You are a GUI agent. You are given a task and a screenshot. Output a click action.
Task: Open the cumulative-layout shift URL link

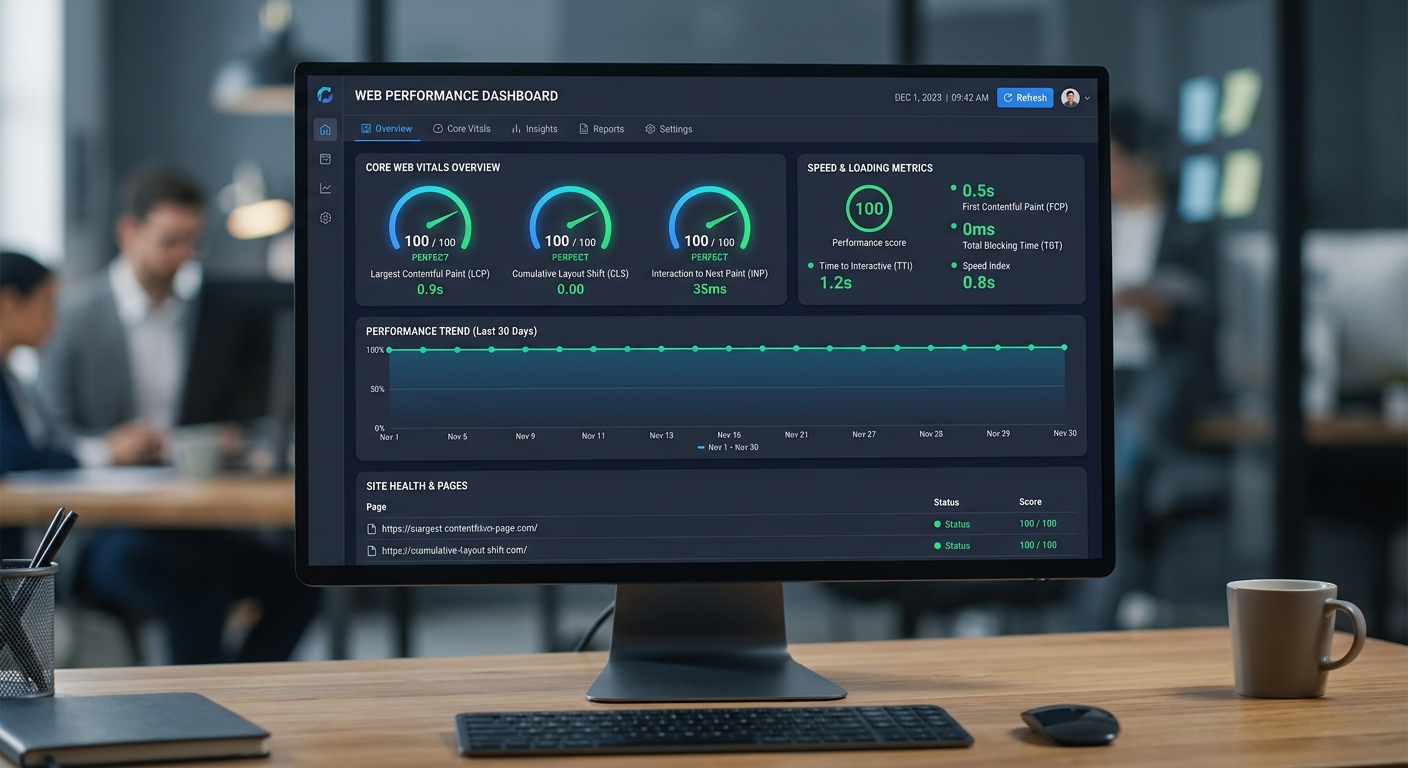[454, 550]
